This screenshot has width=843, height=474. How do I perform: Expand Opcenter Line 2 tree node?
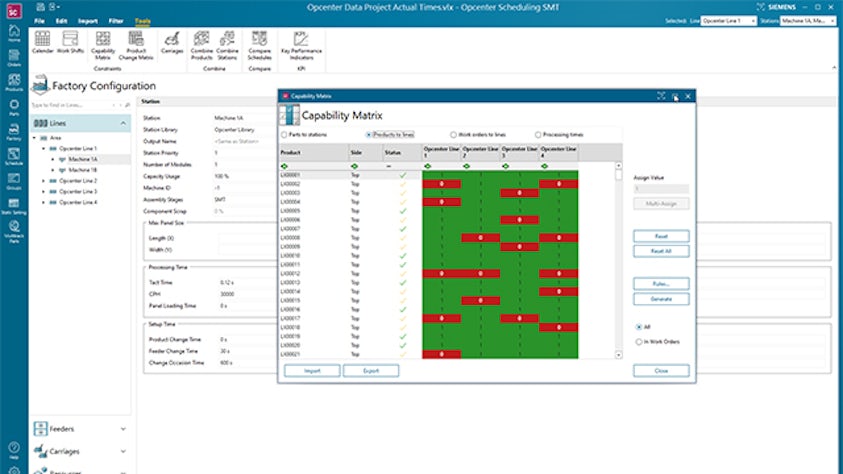tap(44, 181)
